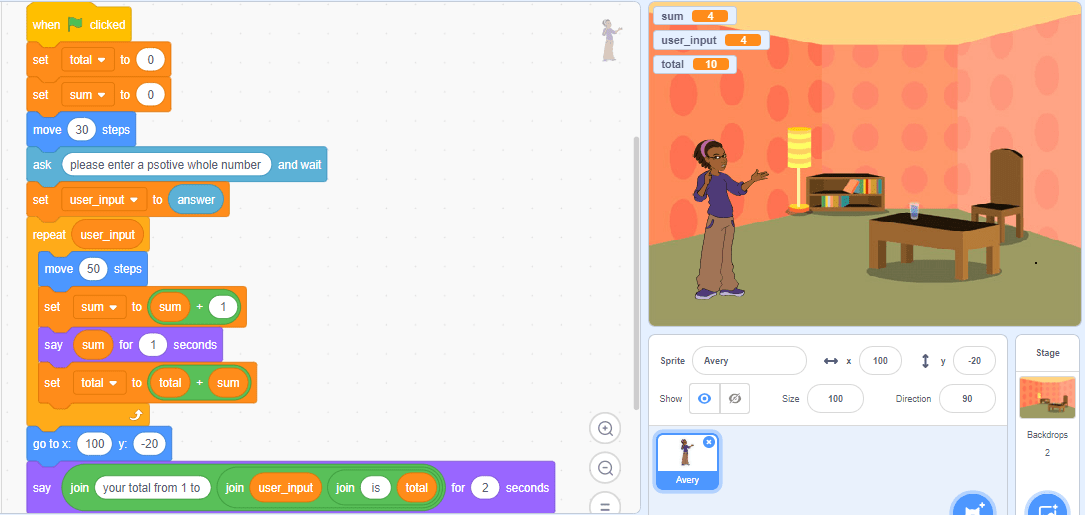
Task: Click the zoom in magnifier icon
Action: [605, 429]
